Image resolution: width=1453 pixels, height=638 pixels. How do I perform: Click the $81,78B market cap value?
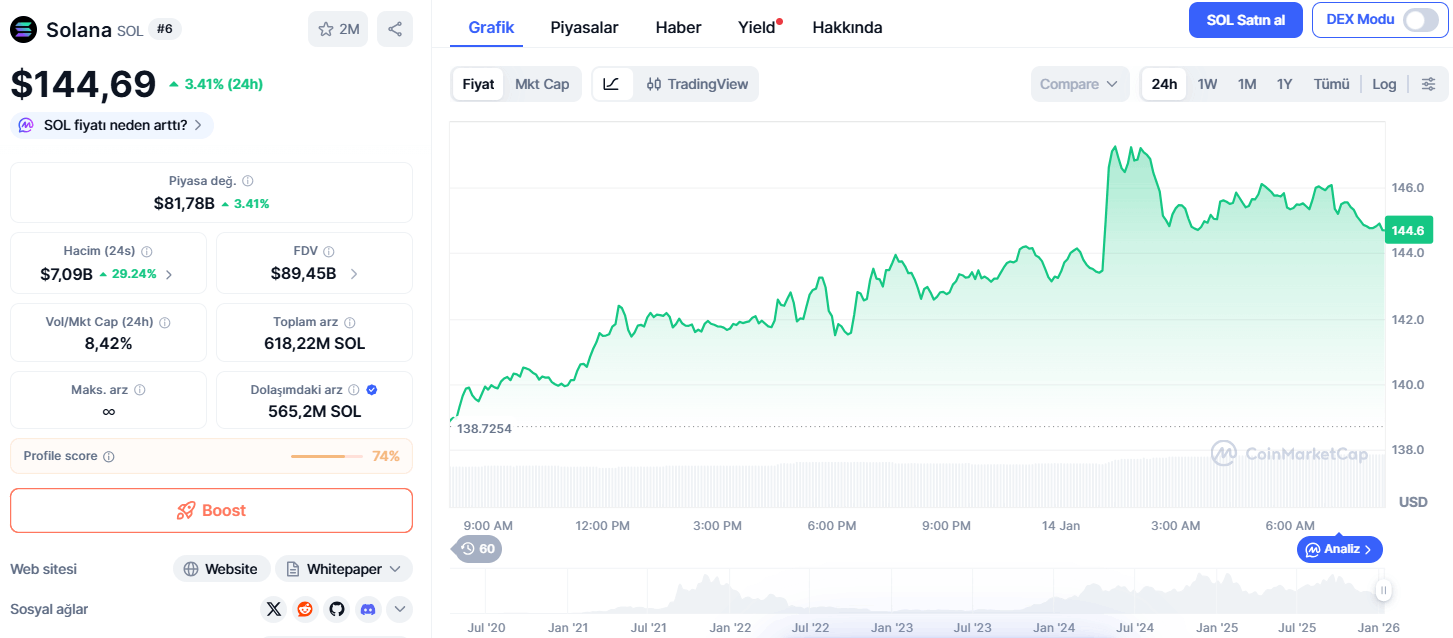[184, 203]
